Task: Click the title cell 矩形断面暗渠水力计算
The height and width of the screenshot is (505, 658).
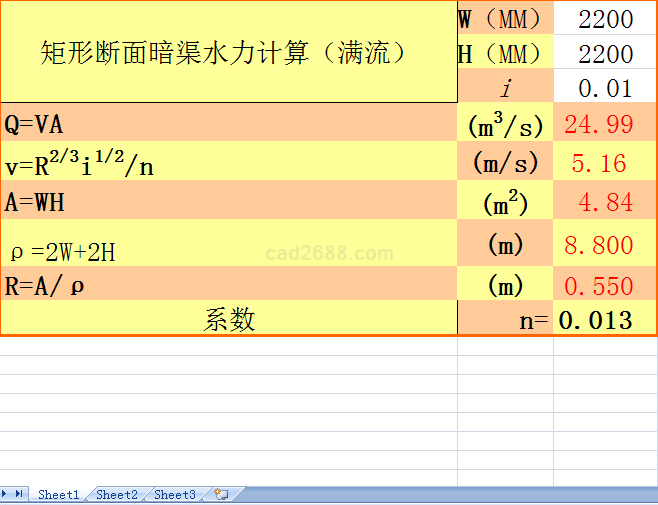Action: click(x=228, y=52)
